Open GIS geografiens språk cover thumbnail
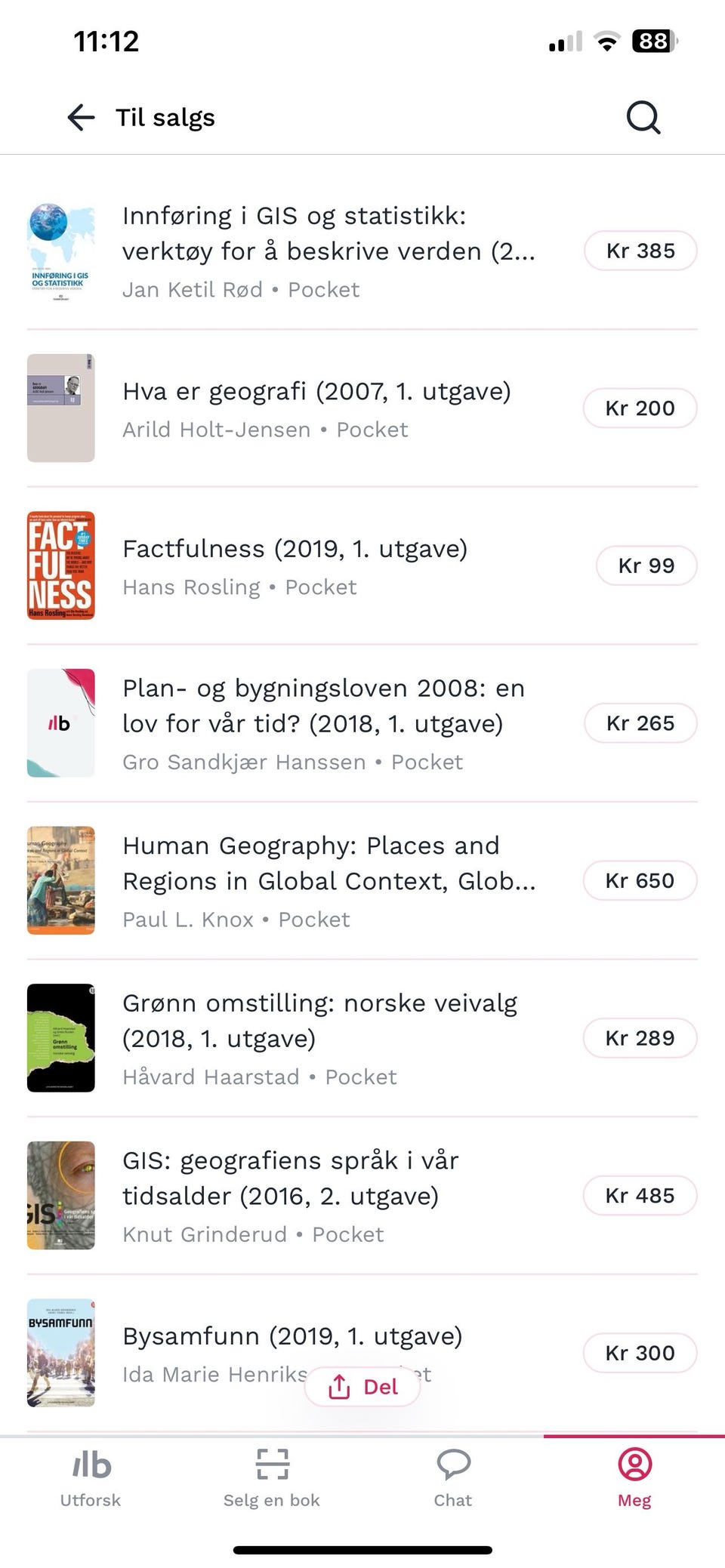 [x=61, y=1195]
